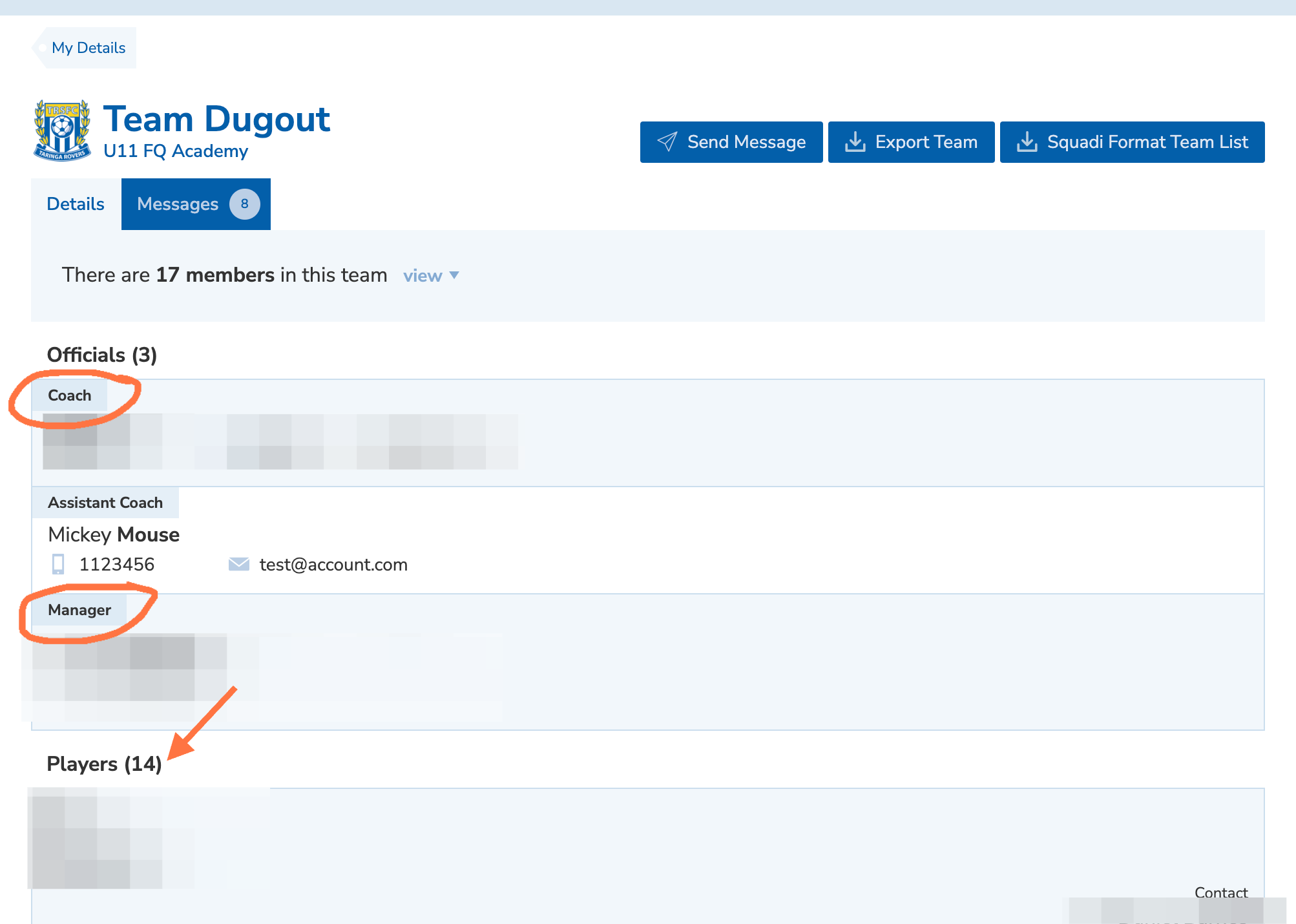Click the email test@account.com
This screenshot has height=924, width=1296.
[333, 565]
